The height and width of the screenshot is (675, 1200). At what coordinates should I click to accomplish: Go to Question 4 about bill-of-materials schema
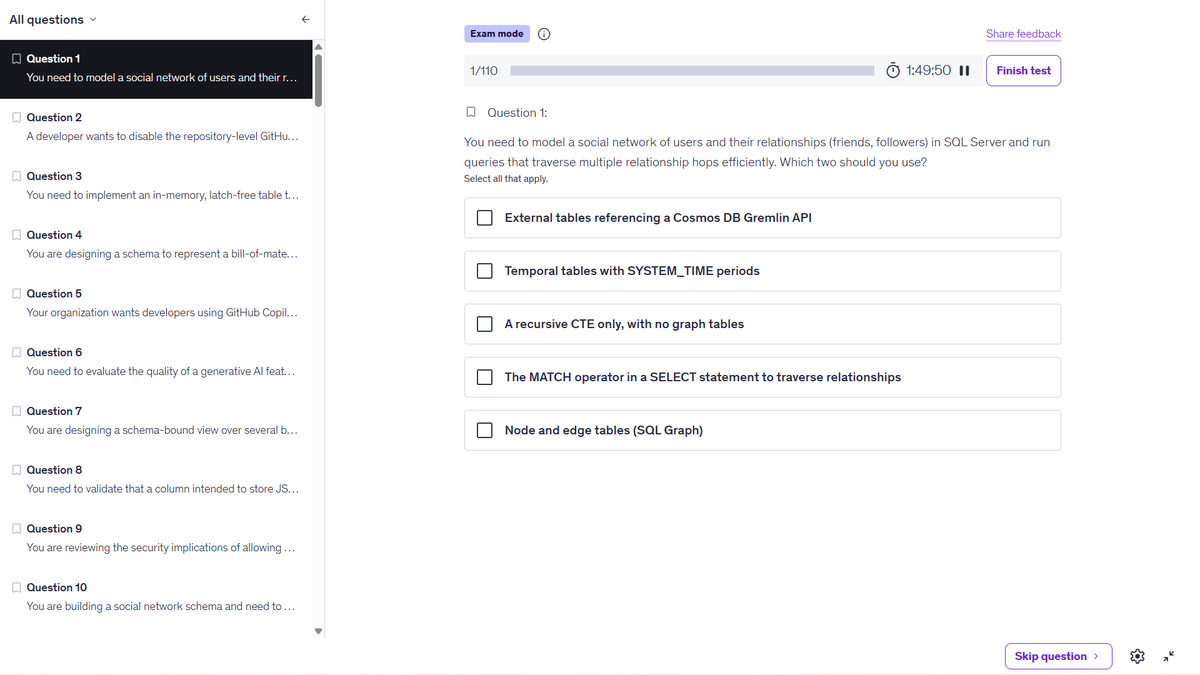155,245
